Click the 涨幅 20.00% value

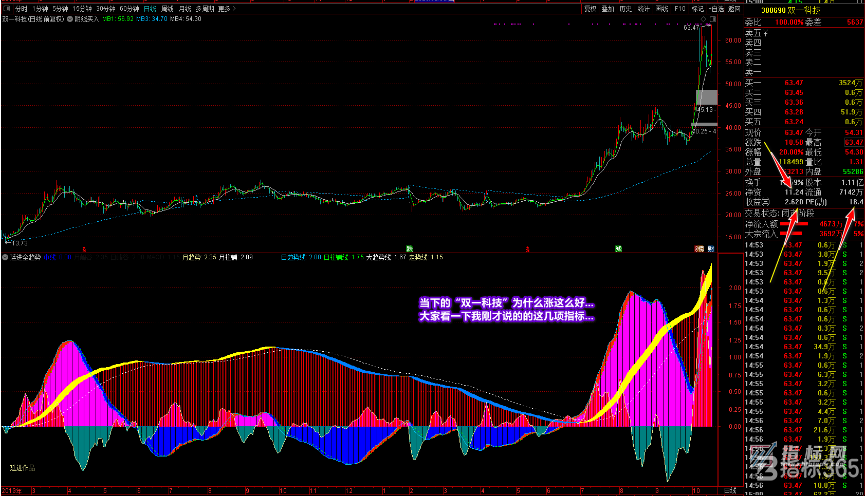click(x=792, y=152)
